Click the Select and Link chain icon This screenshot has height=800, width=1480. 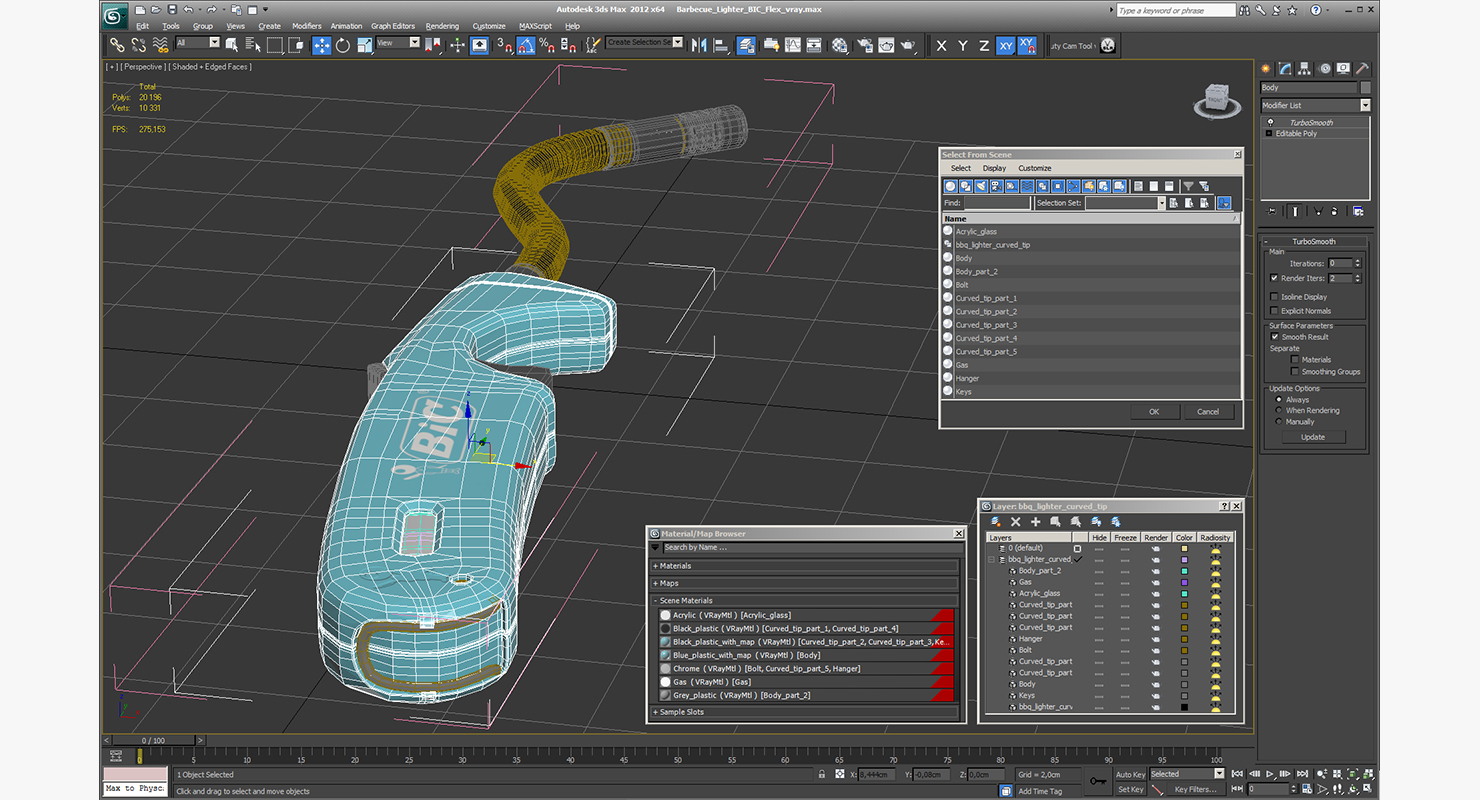(x=117, y=45)
